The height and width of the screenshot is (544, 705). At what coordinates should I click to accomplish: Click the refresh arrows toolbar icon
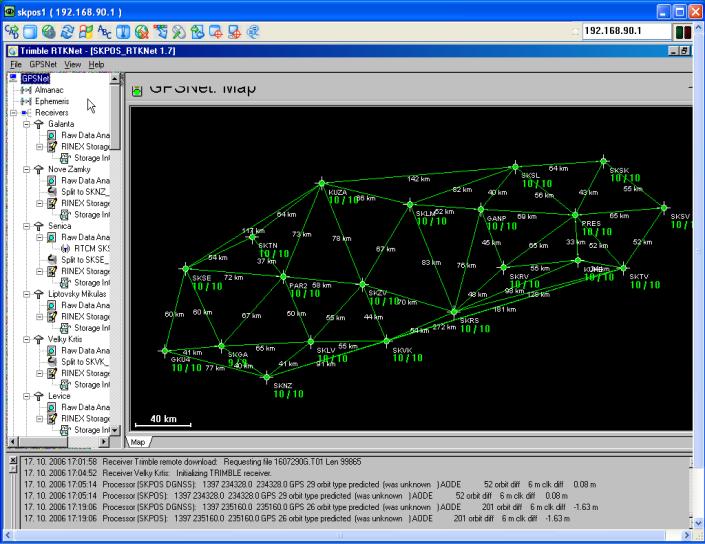point(67,31)
